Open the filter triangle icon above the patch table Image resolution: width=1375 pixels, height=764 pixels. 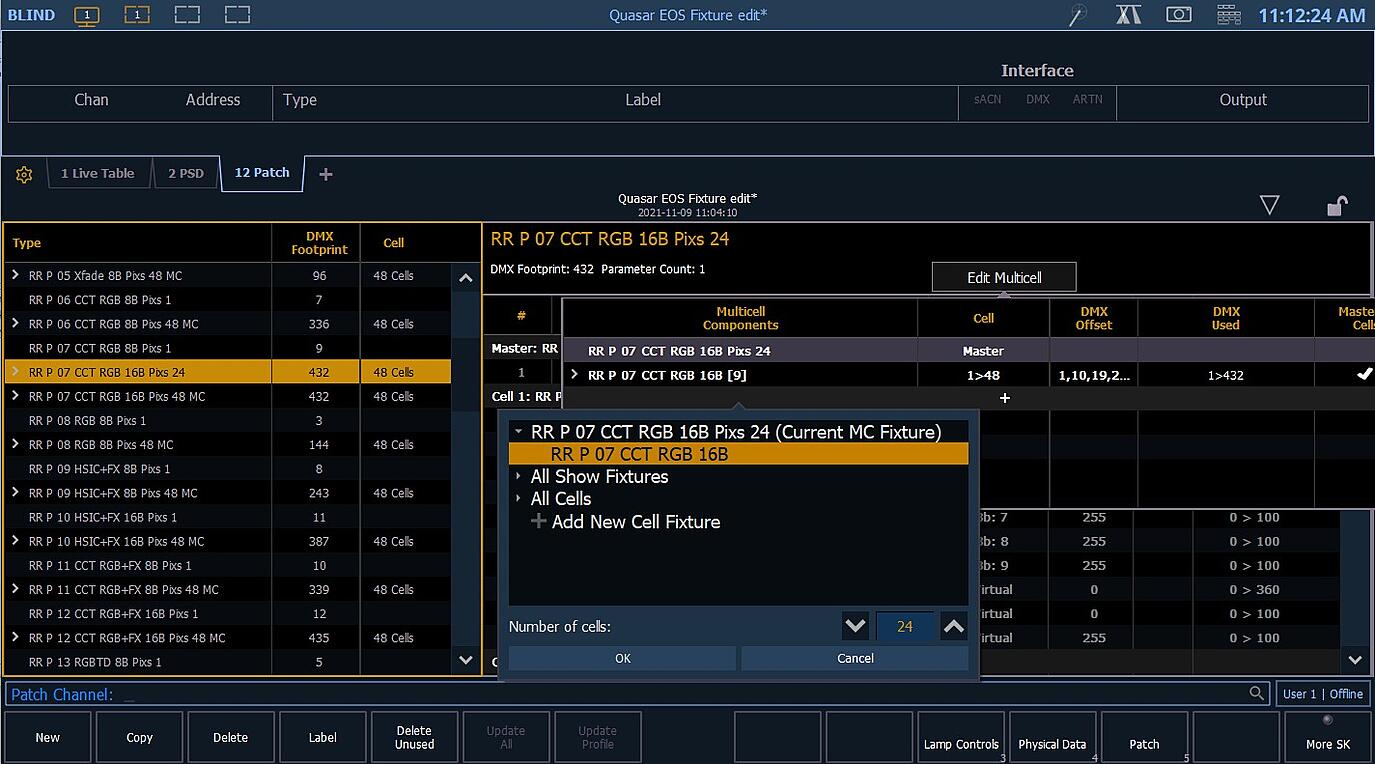1269,205
